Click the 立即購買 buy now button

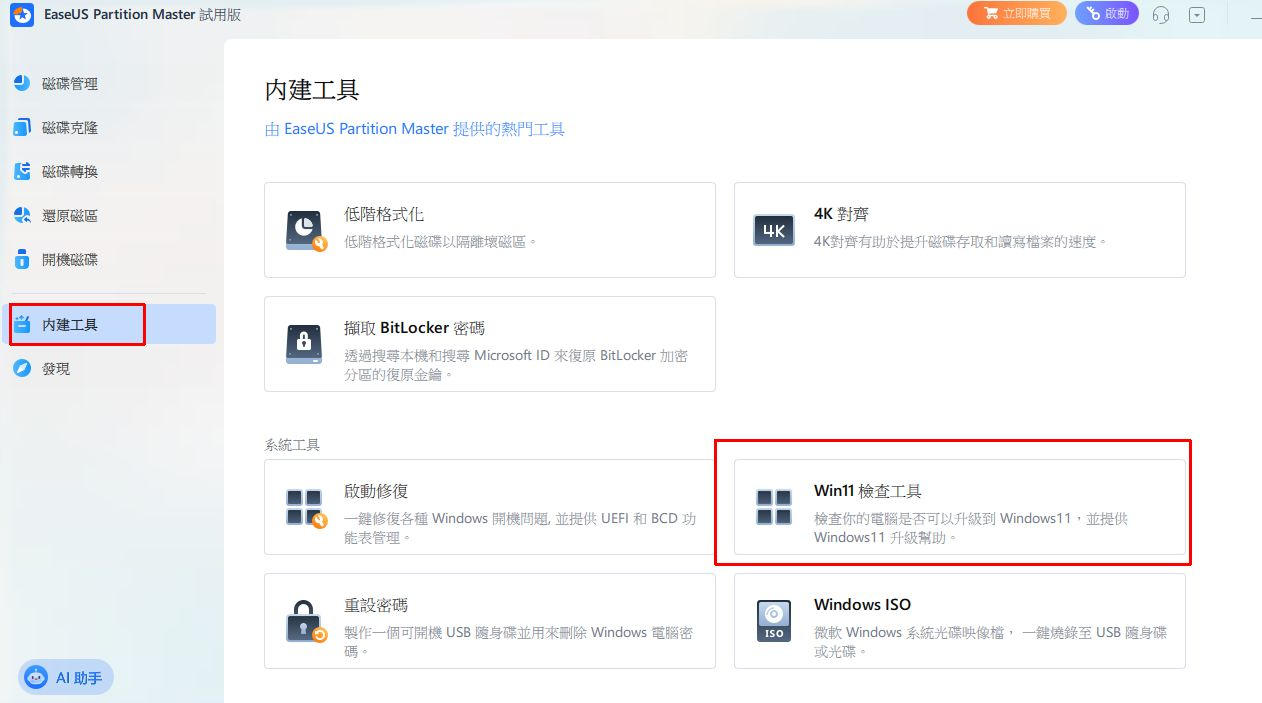tap(1016, 14)
